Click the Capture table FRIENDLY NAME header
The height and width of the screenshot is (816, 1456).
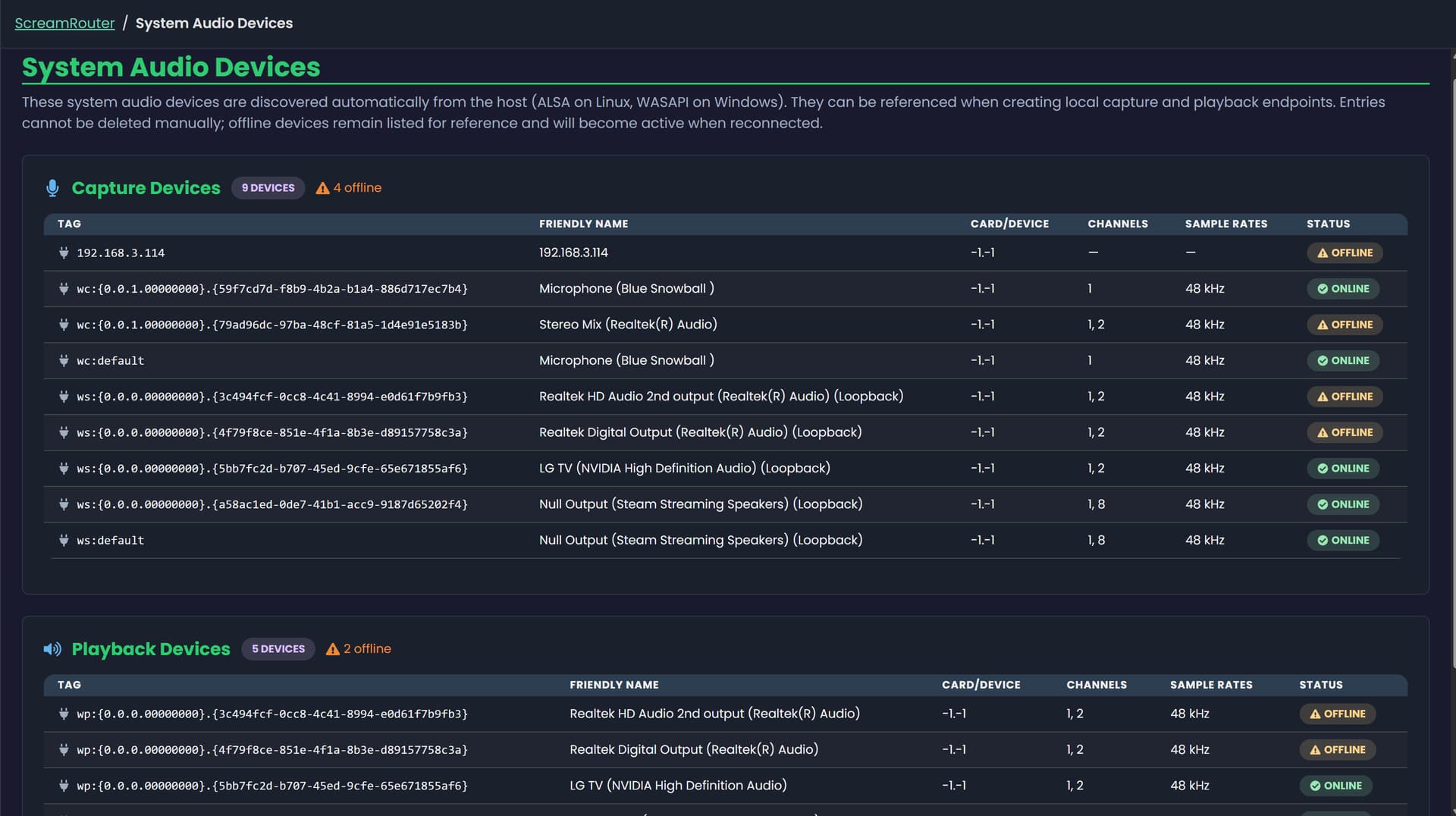click(583, 224)
